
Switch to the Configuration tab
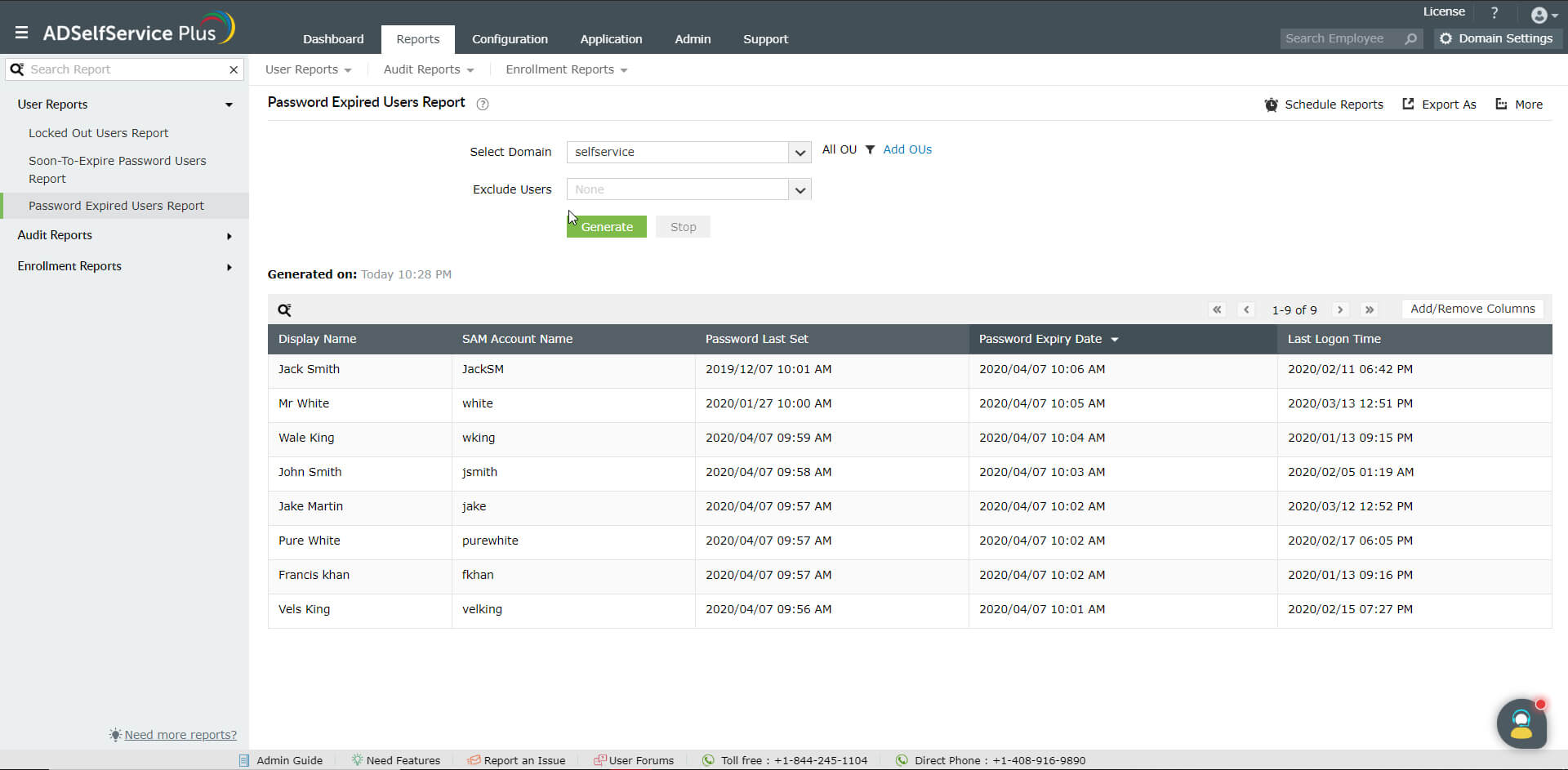[510, 39]
